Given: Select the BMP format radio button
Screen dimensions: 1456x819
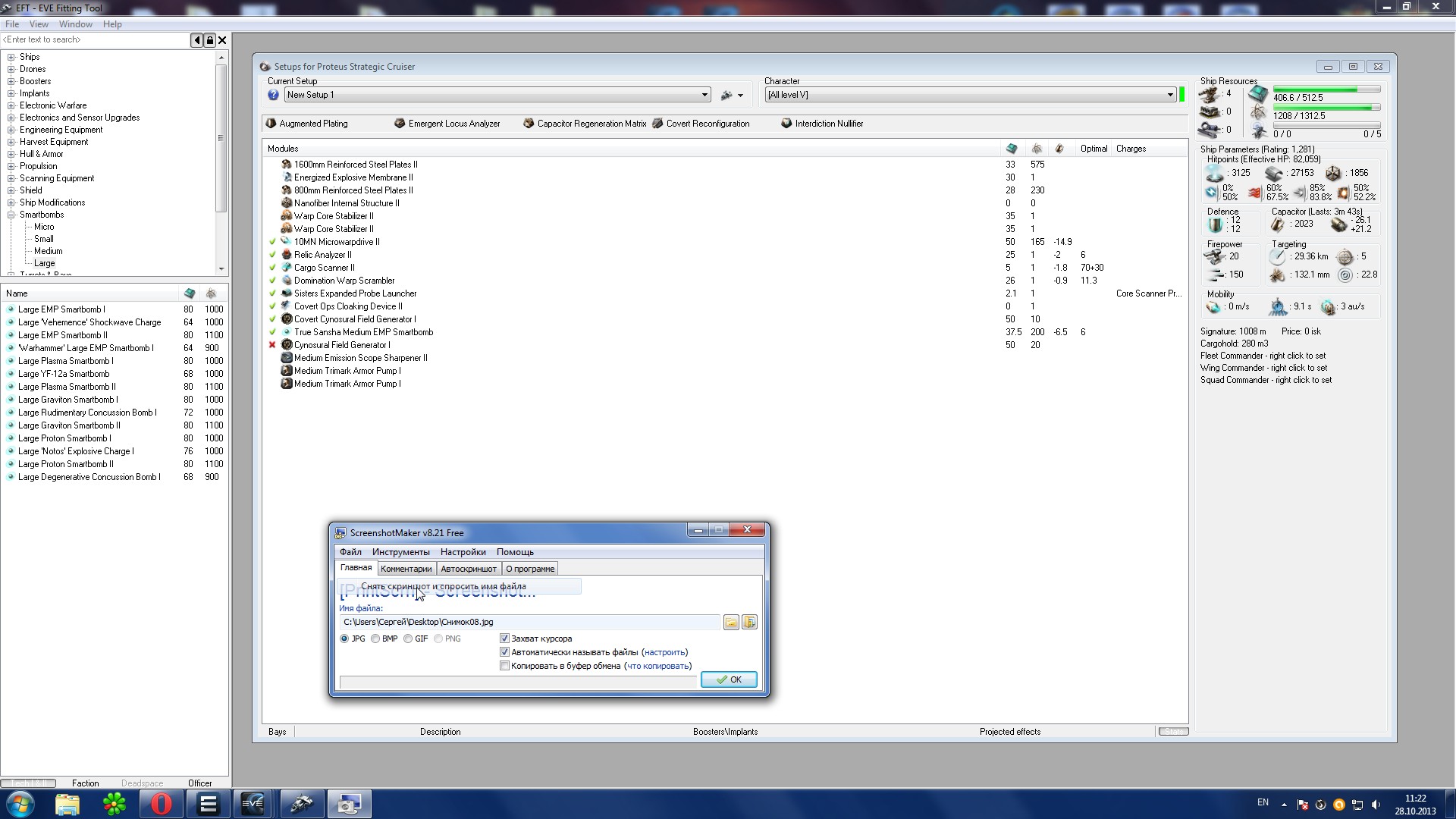Looking at the screenshot, I should [375, 639].
